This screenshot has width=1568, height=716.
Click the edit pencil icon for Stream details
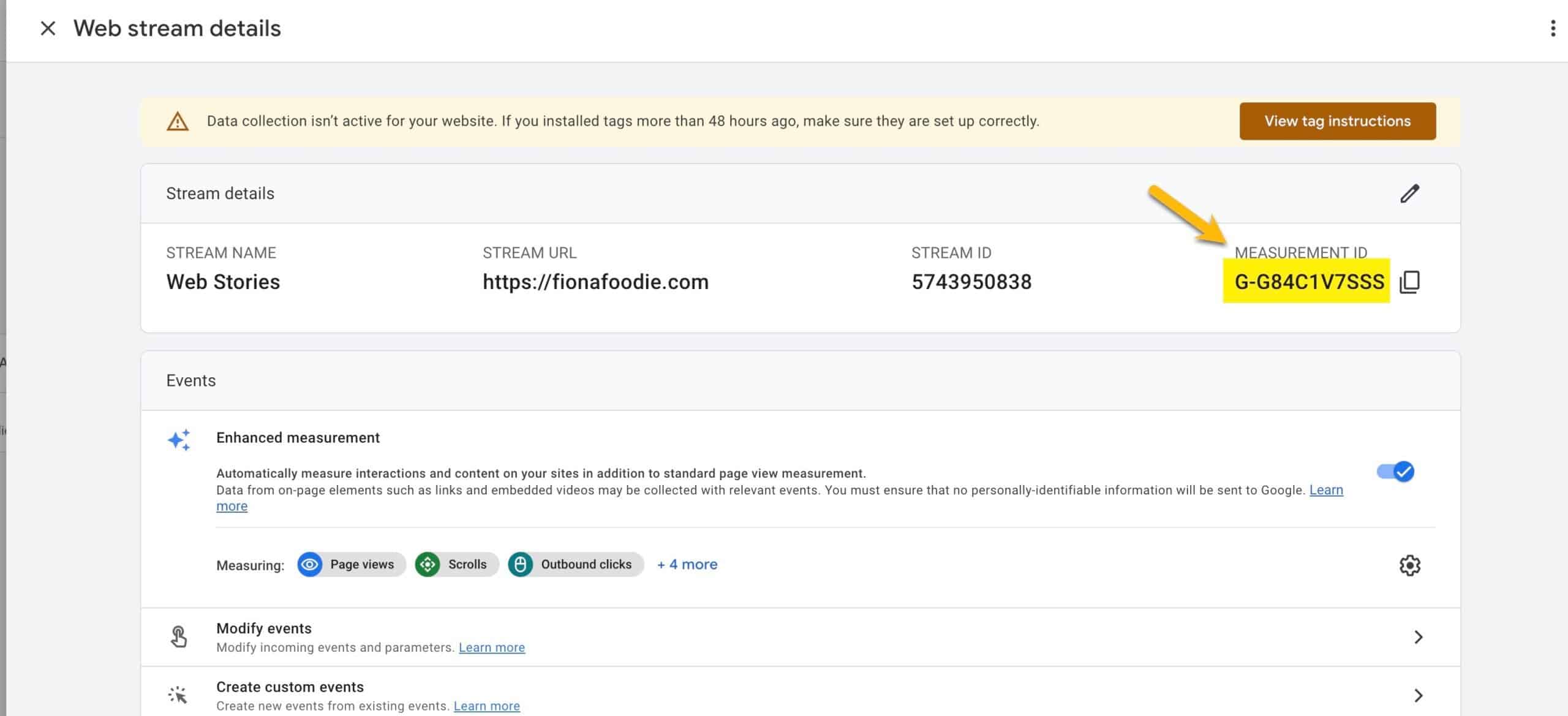pyautogui.click(x=1410, y=194)
